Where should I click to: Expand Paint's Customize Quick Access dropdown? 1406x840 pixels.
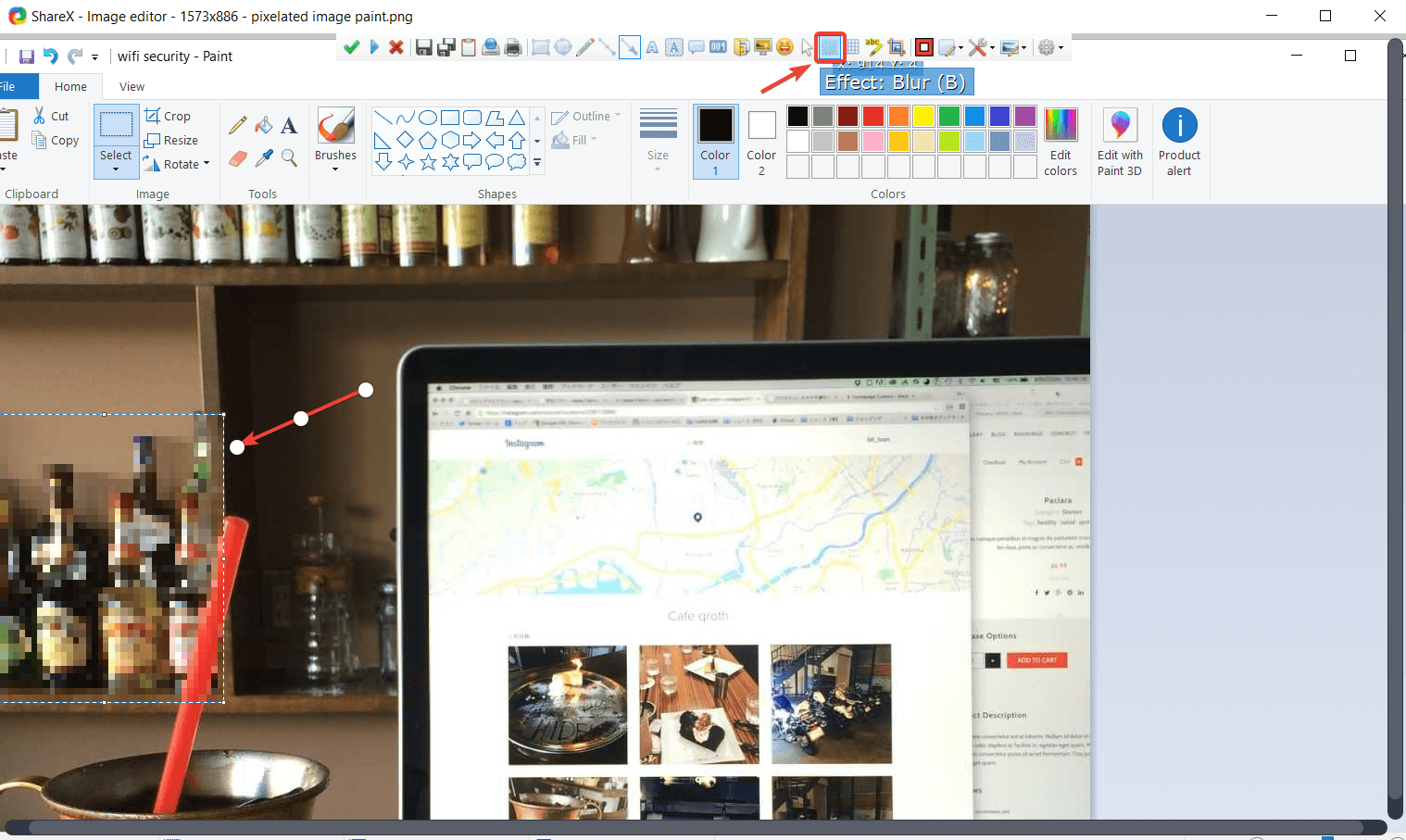pyautogui.click(x=94, y=57)
